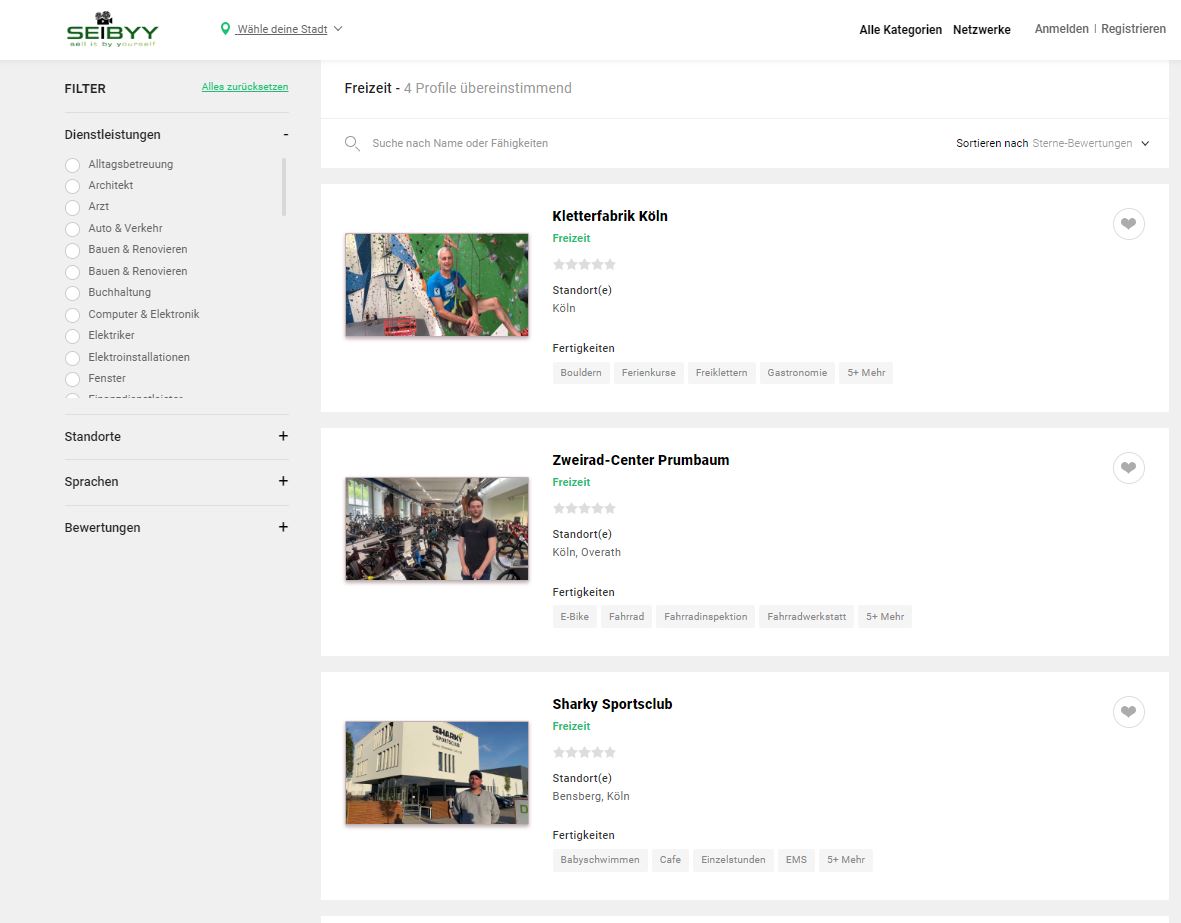Select the Elektriker filter option

coord(72,336)
